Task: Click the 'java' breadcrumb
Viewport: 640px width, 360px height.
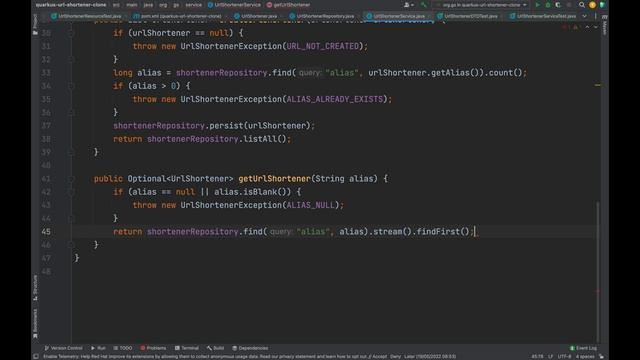Action: (148, 5)
